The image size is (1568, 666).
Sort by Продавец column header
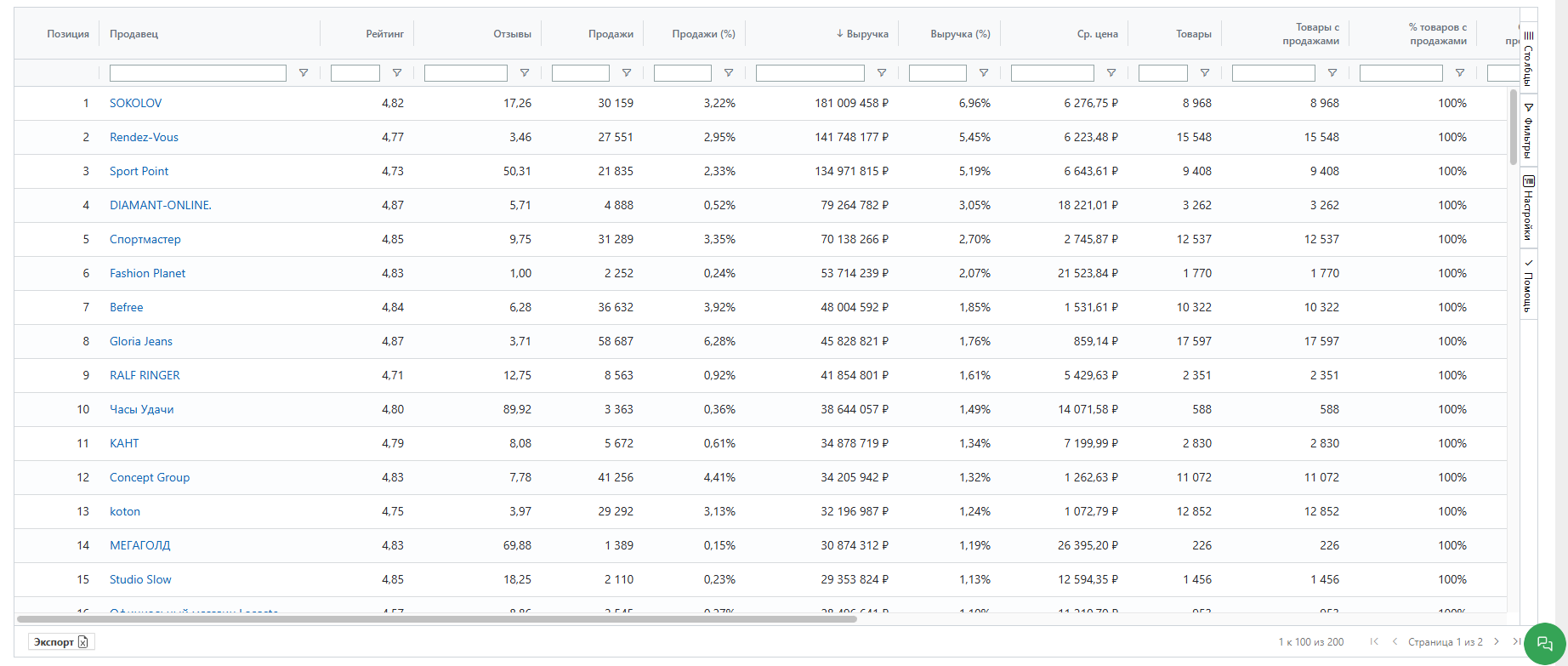tap(134, 34)
